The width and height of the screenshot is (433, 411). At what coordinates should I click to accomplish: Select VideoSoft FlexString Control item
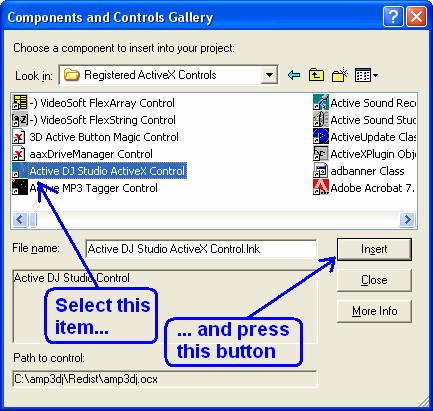tap(94, 120)
